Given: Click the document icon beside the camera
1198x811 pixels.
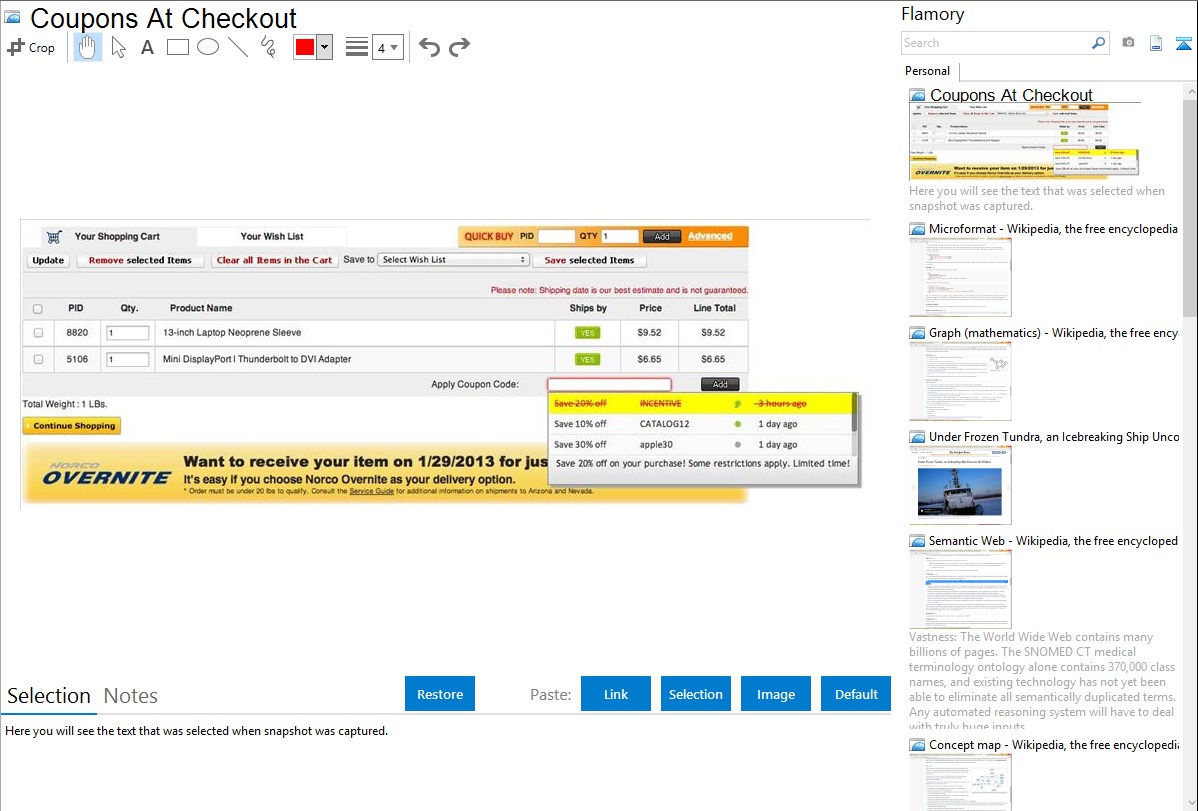Looking at the screenshot, I should pyautogui.click(x=1156, y=44).
